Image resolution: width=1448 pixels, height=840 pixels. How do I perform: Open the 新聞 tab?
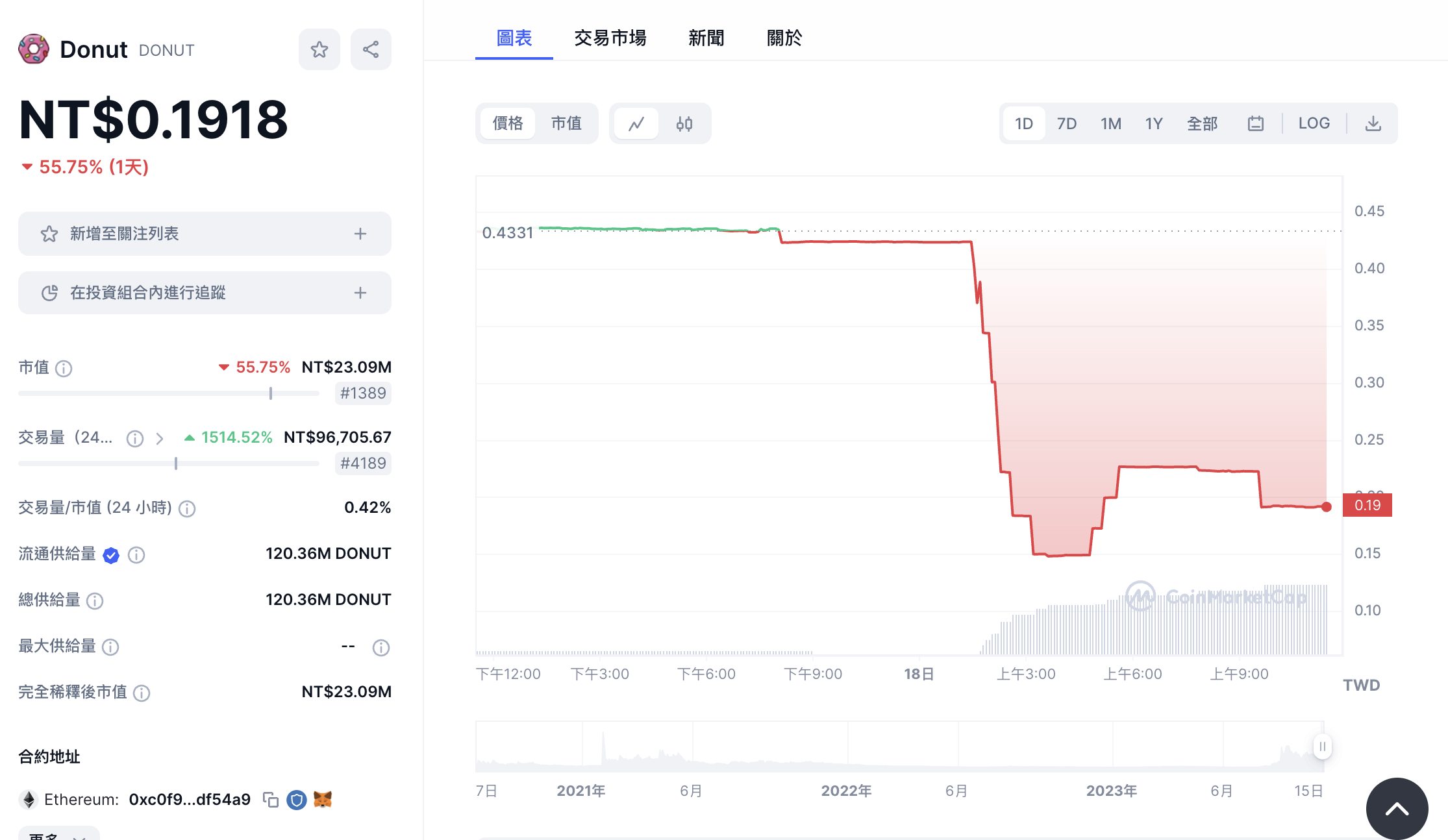pos(706,38)
